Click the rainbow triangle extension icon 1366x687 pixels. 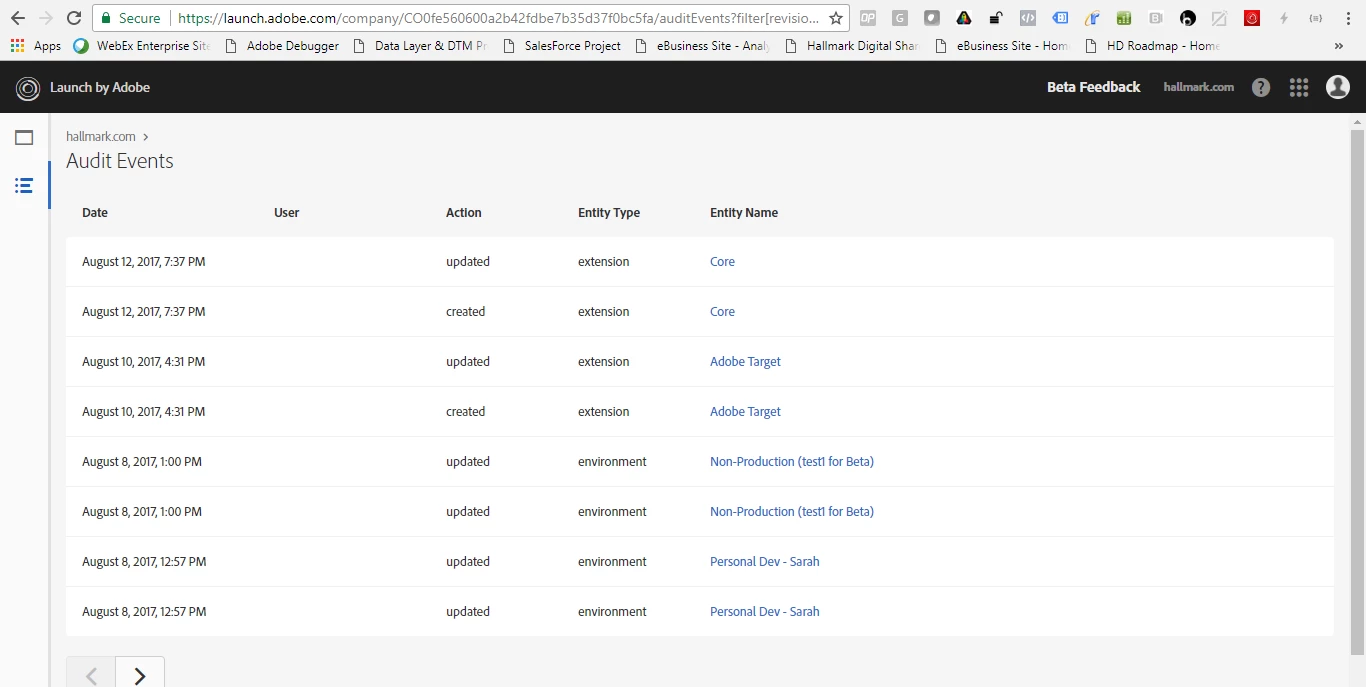[x=964, y=18]
